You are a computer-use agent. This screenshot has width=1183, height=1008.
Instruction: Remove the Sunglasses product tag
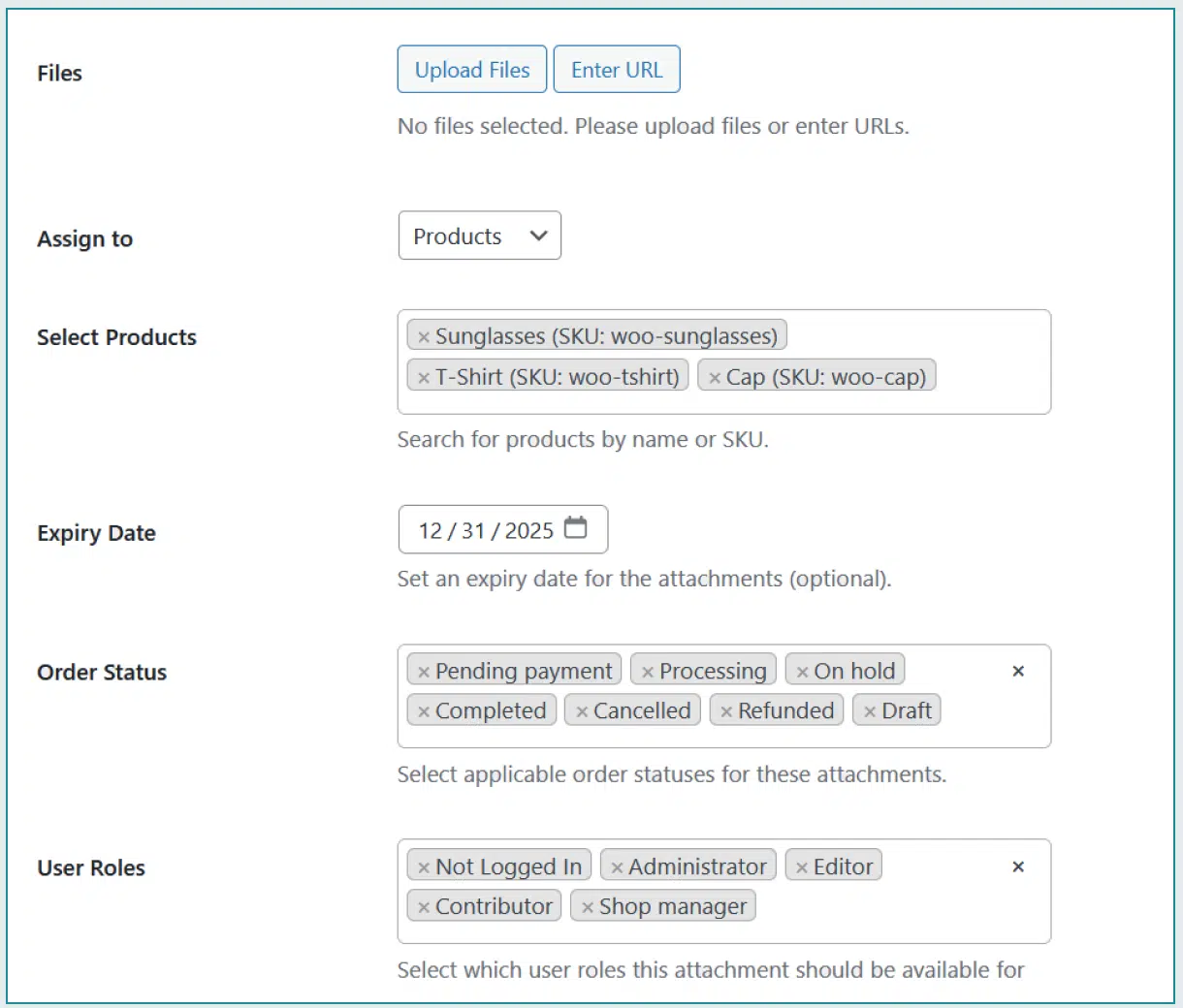point(424,337)
